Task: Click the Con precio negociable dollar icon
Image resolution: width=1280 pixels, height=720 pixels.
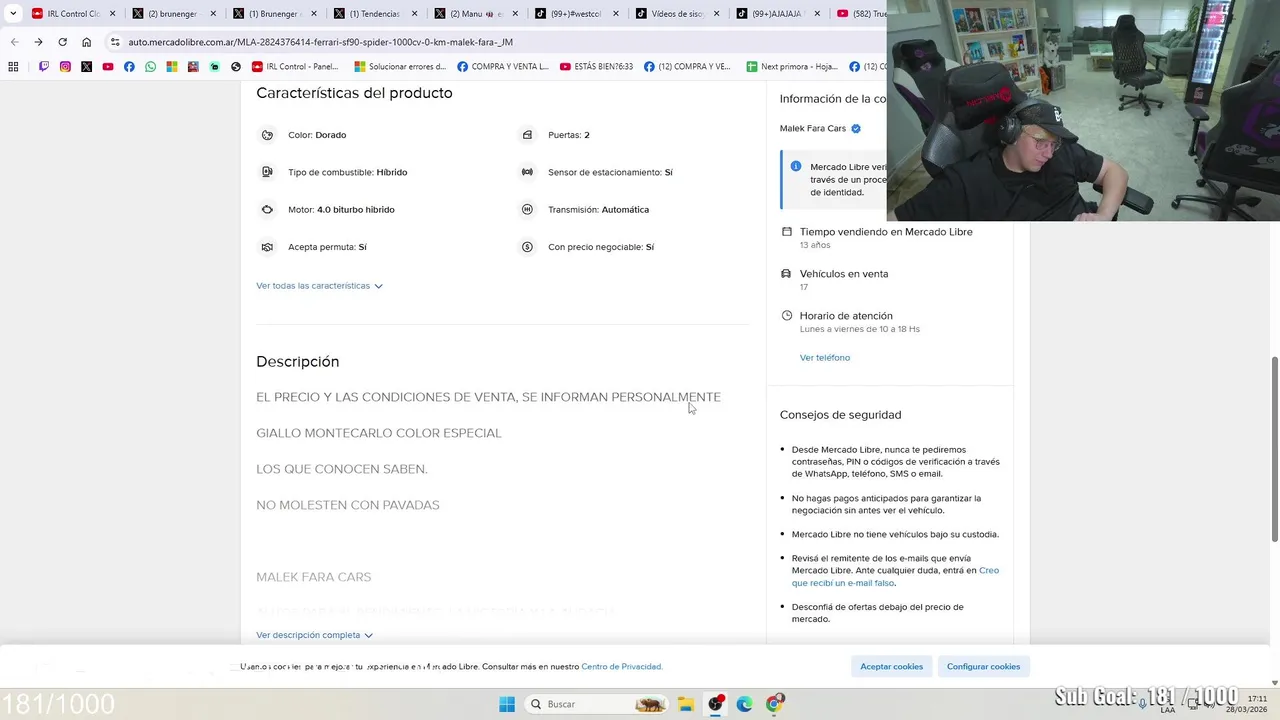Action: pyautogui.click(x=527, y=247)
